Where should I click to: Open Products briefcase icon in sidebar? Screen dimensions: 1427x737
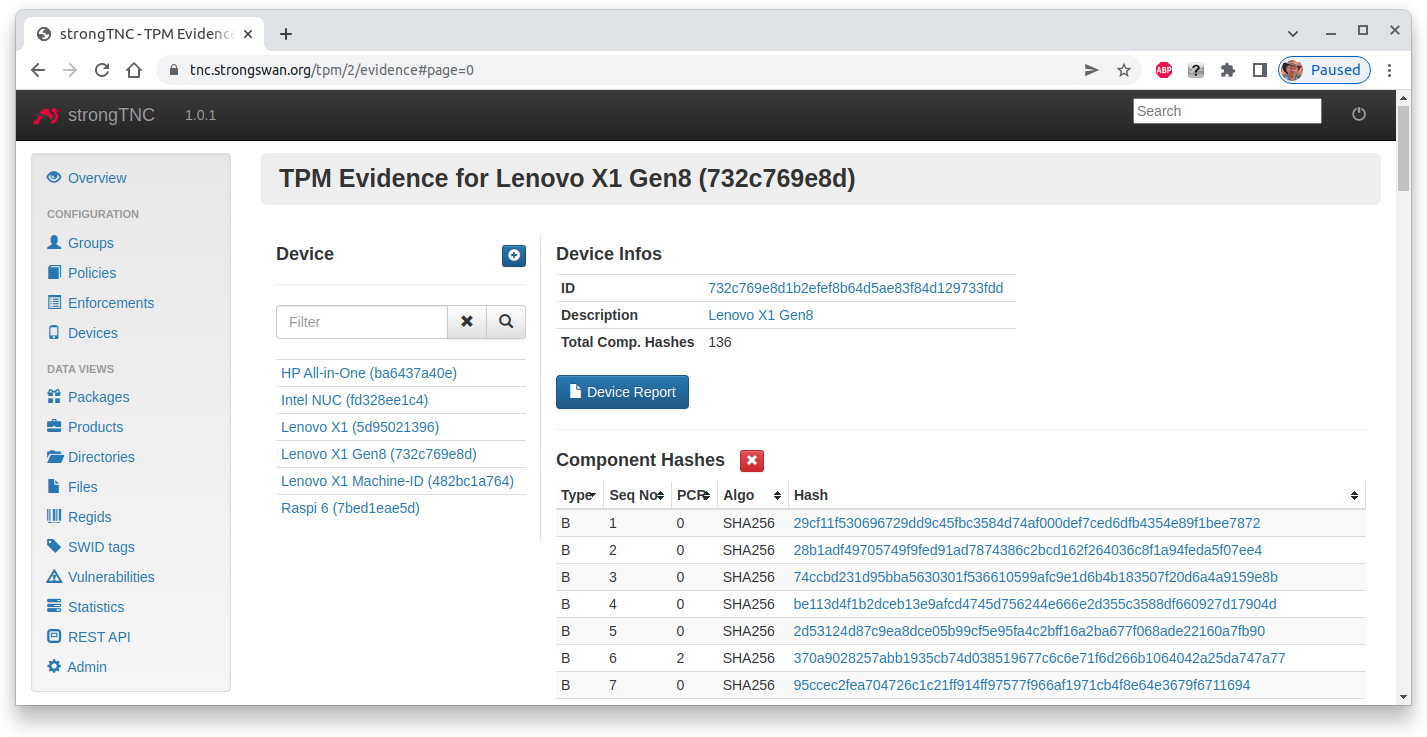point(54,427)
